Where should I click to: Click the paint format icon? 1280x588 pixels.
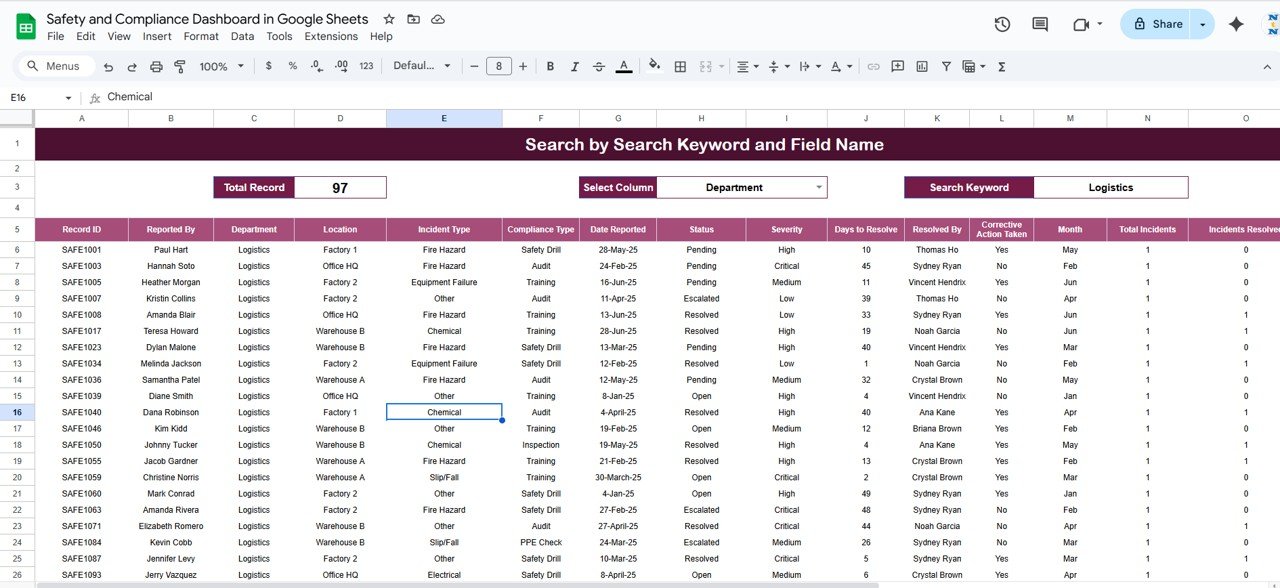click(180, 66)
